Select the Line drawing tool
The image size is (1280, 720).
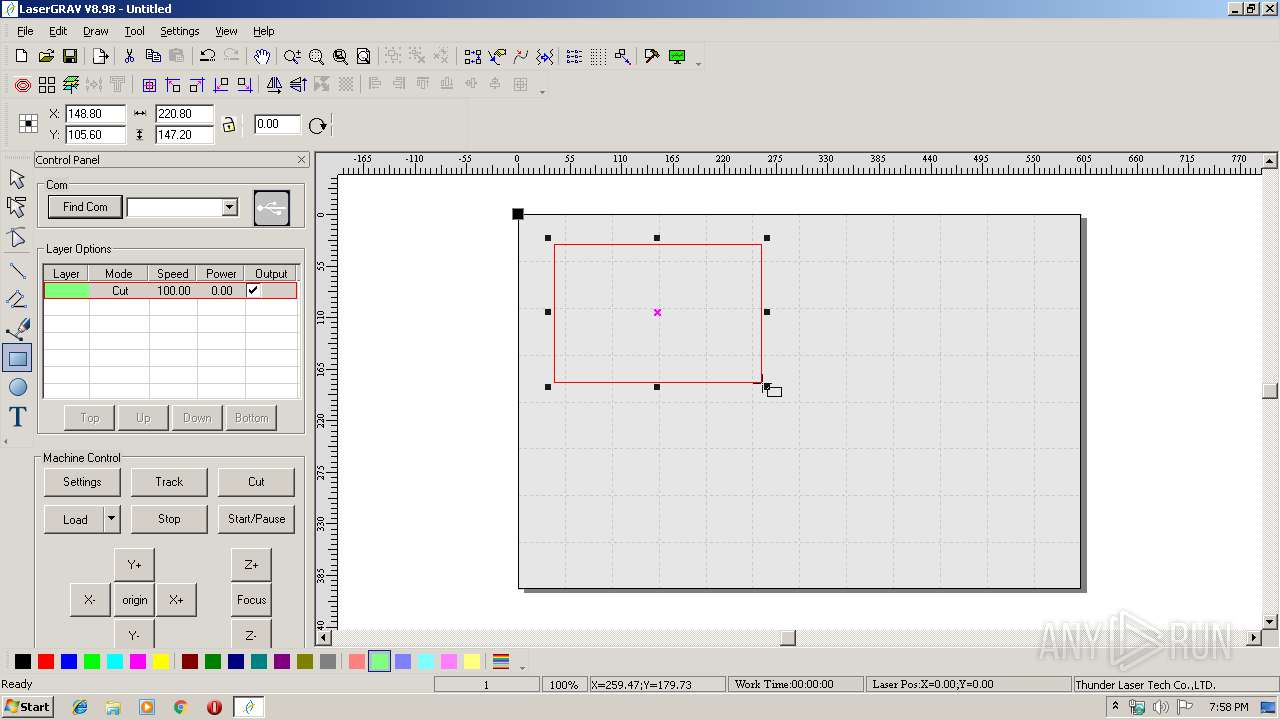(x=17, y=270)
